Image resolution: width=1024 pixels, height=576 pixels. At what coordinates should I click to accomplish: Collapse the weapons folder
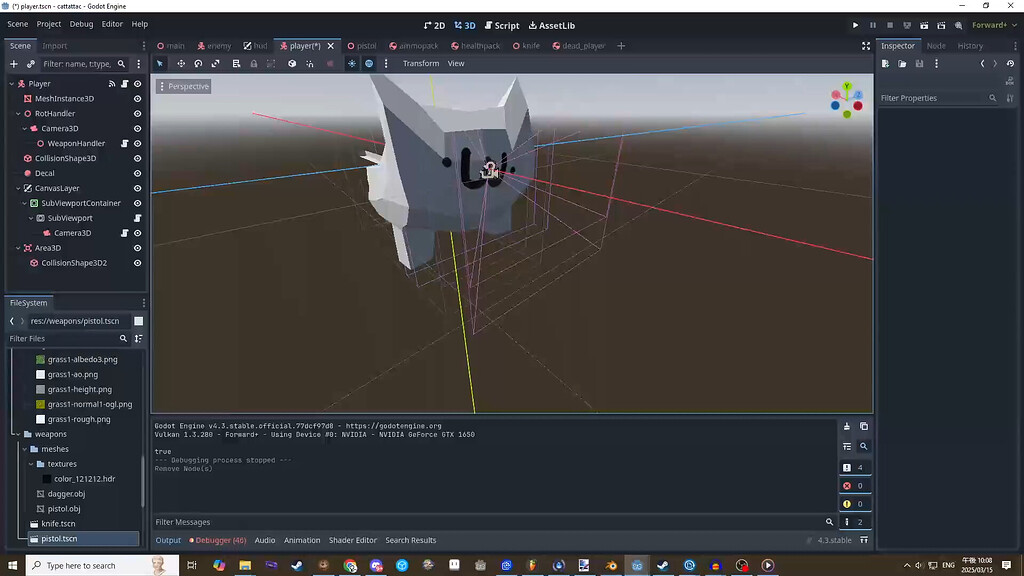(x=18, y=434)
